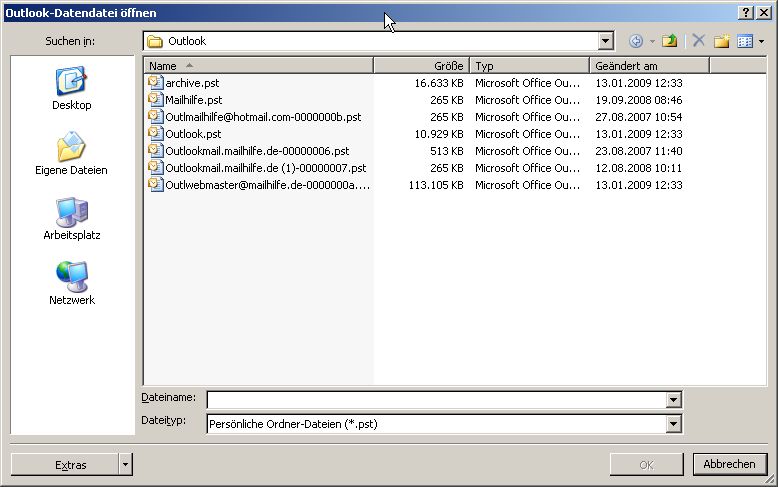Viewport: 778px width, 487px height.
Task: Select file name Outlookmail.mailhilfe.de (1)-00000007.pst
Action: click(x=265, y=168)
